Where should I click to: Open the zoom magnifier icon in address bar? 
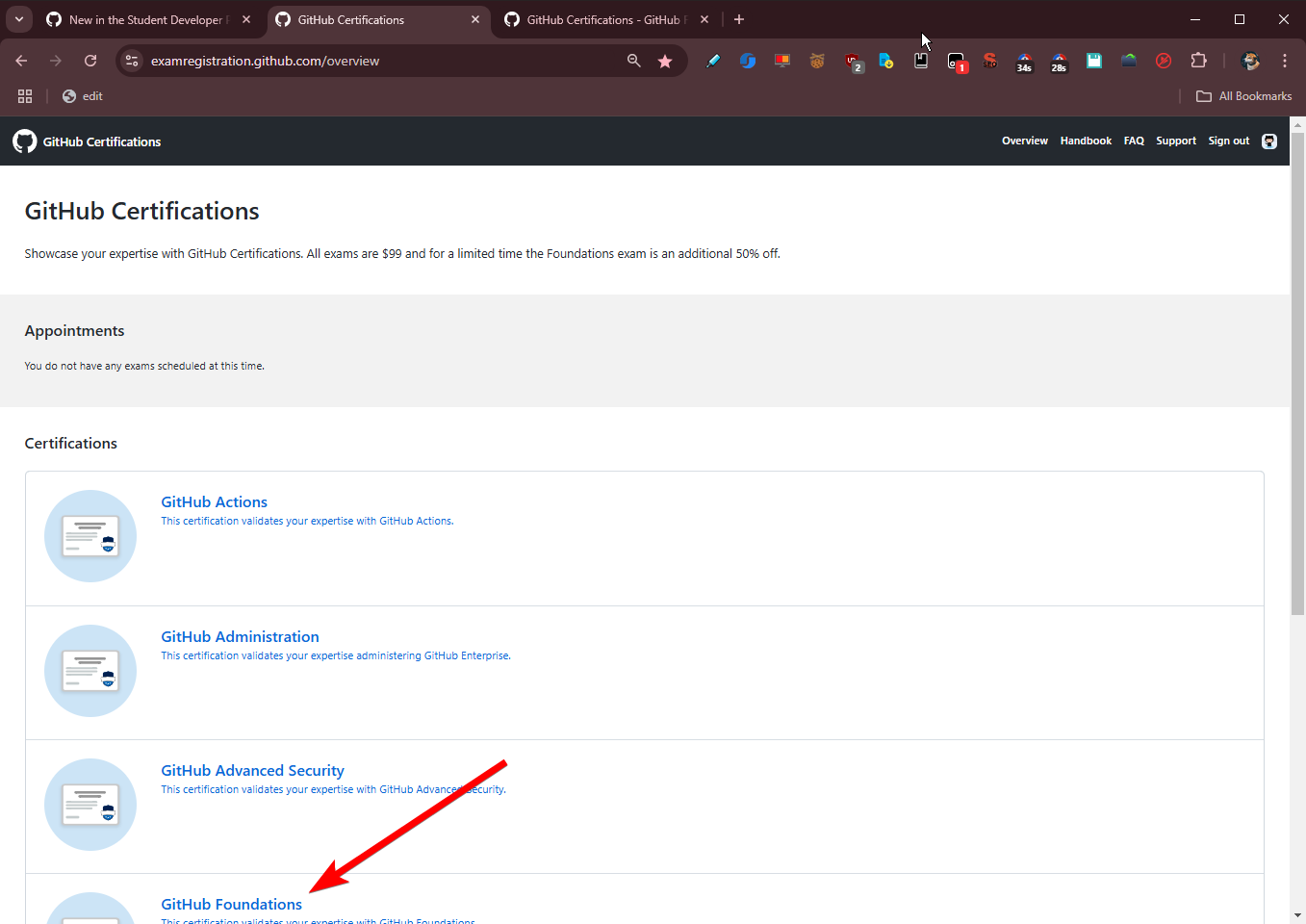tap(633, 61)
